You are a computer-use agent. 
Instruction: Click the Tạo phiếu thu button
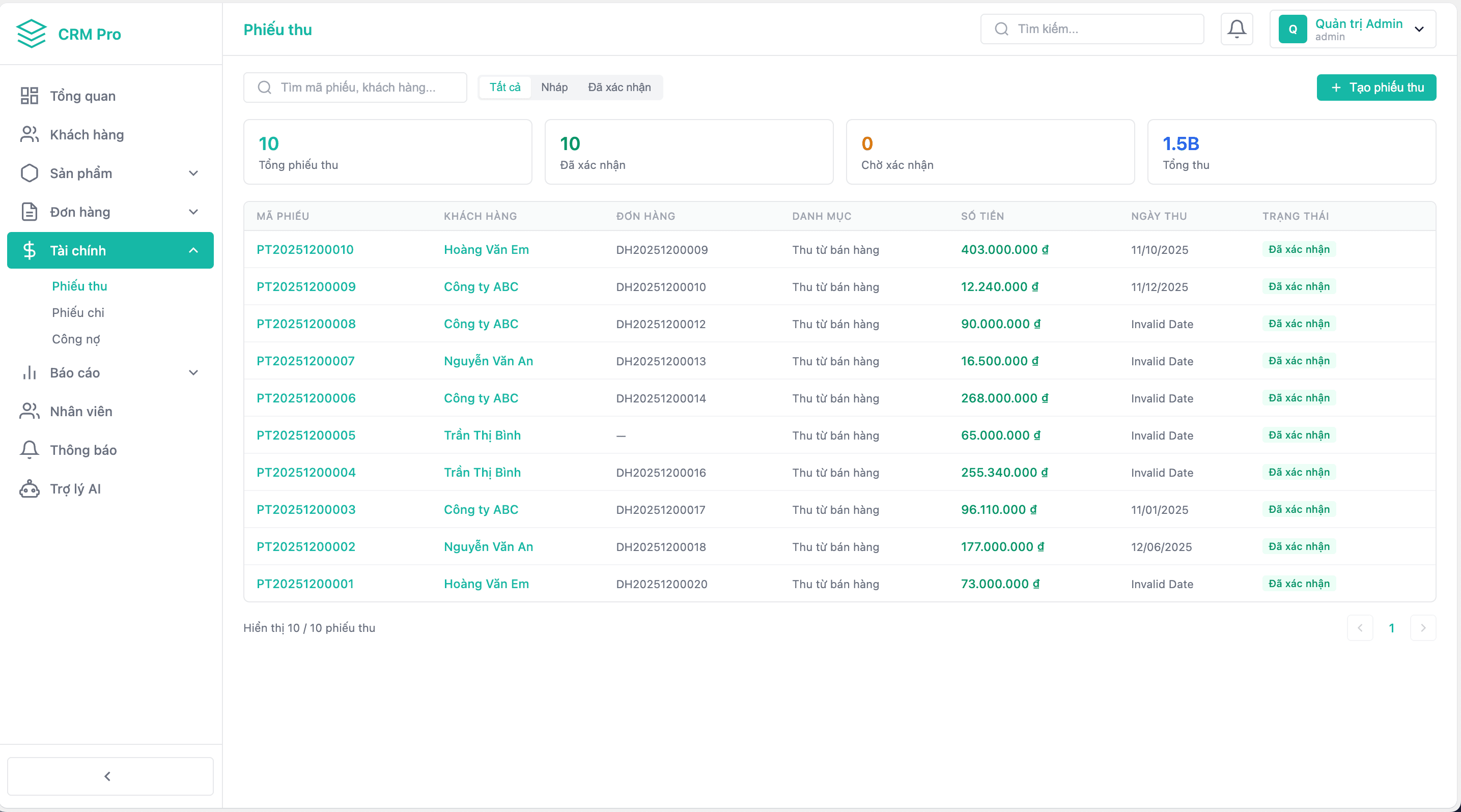point(1376,88)
